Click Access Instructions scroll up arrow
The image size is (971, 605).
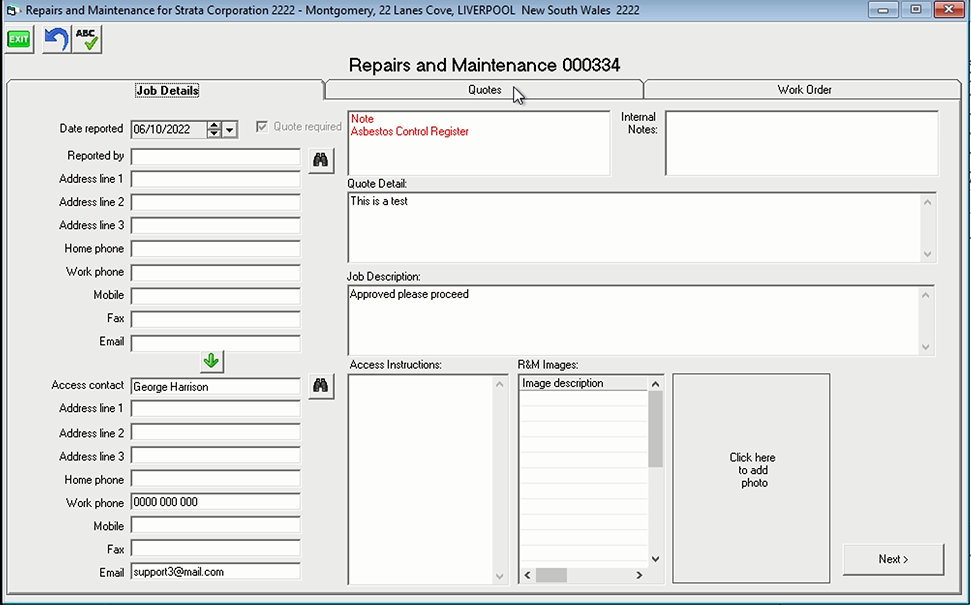tap(500, 385)
